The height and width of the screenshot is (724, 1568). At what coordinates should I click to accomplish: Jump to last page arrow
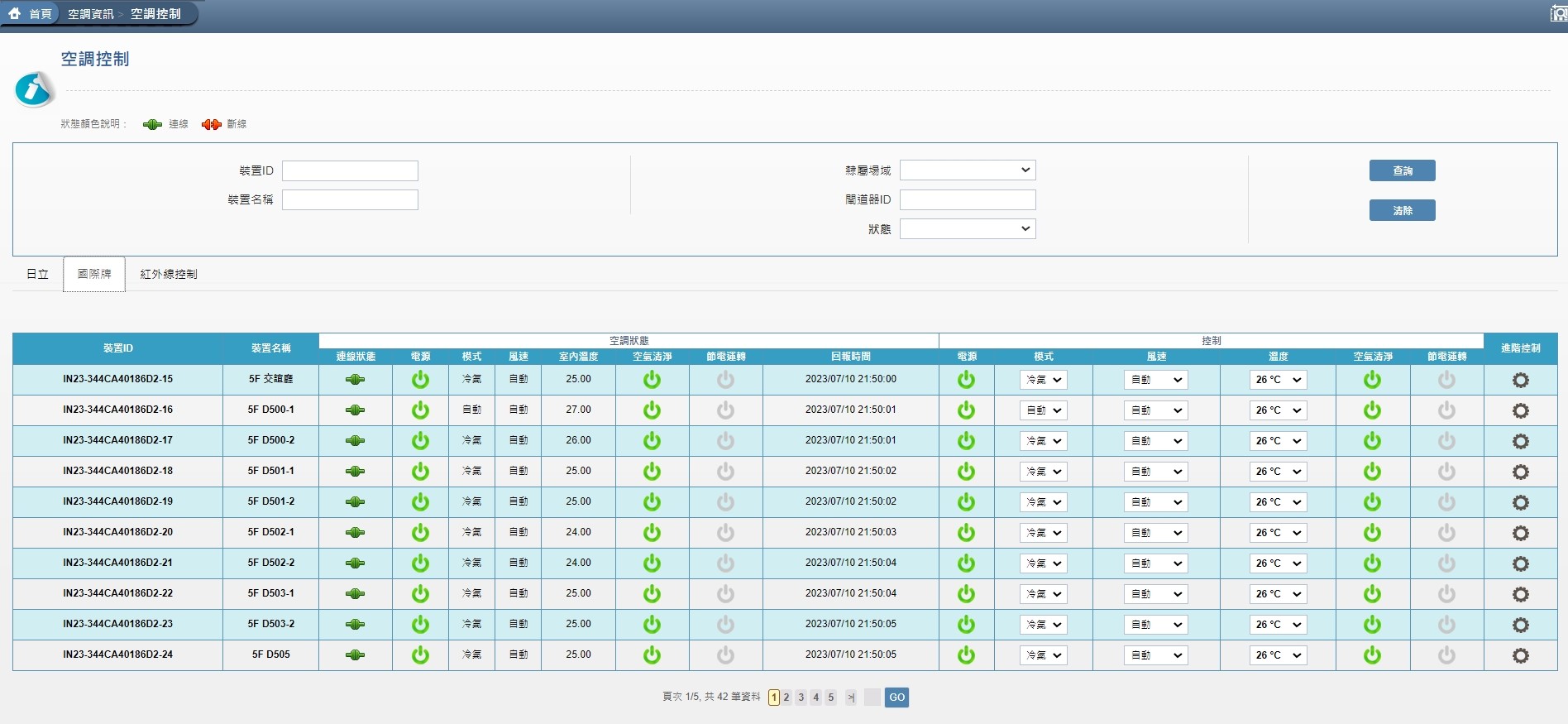point(851,698)
